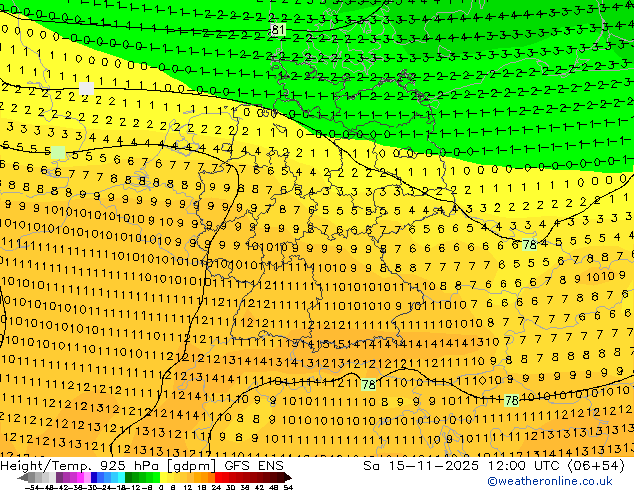Click the date 'Sa 15-11-2025'
The image size is (634, 490).
click(x=421, y=465)
